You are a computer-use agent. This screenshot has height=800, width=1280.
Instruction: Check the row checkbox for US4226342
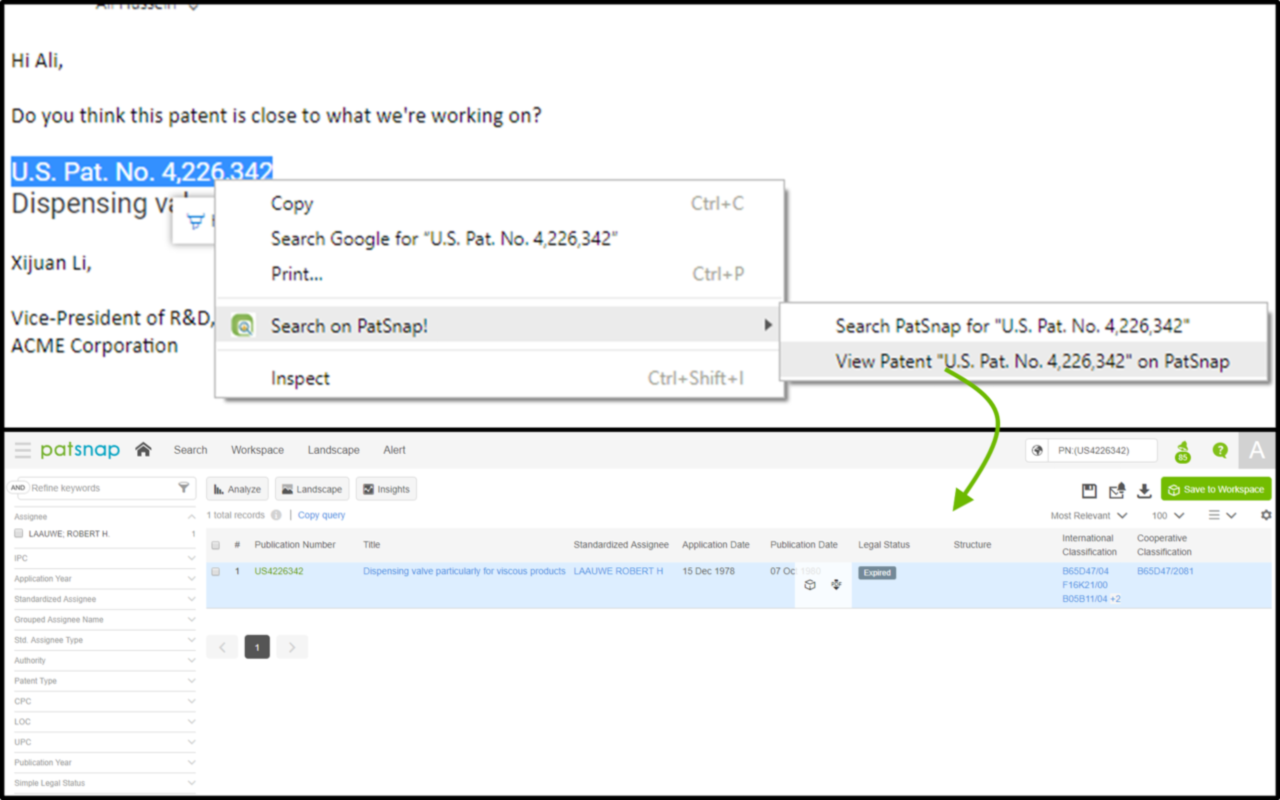coord(215,572)
